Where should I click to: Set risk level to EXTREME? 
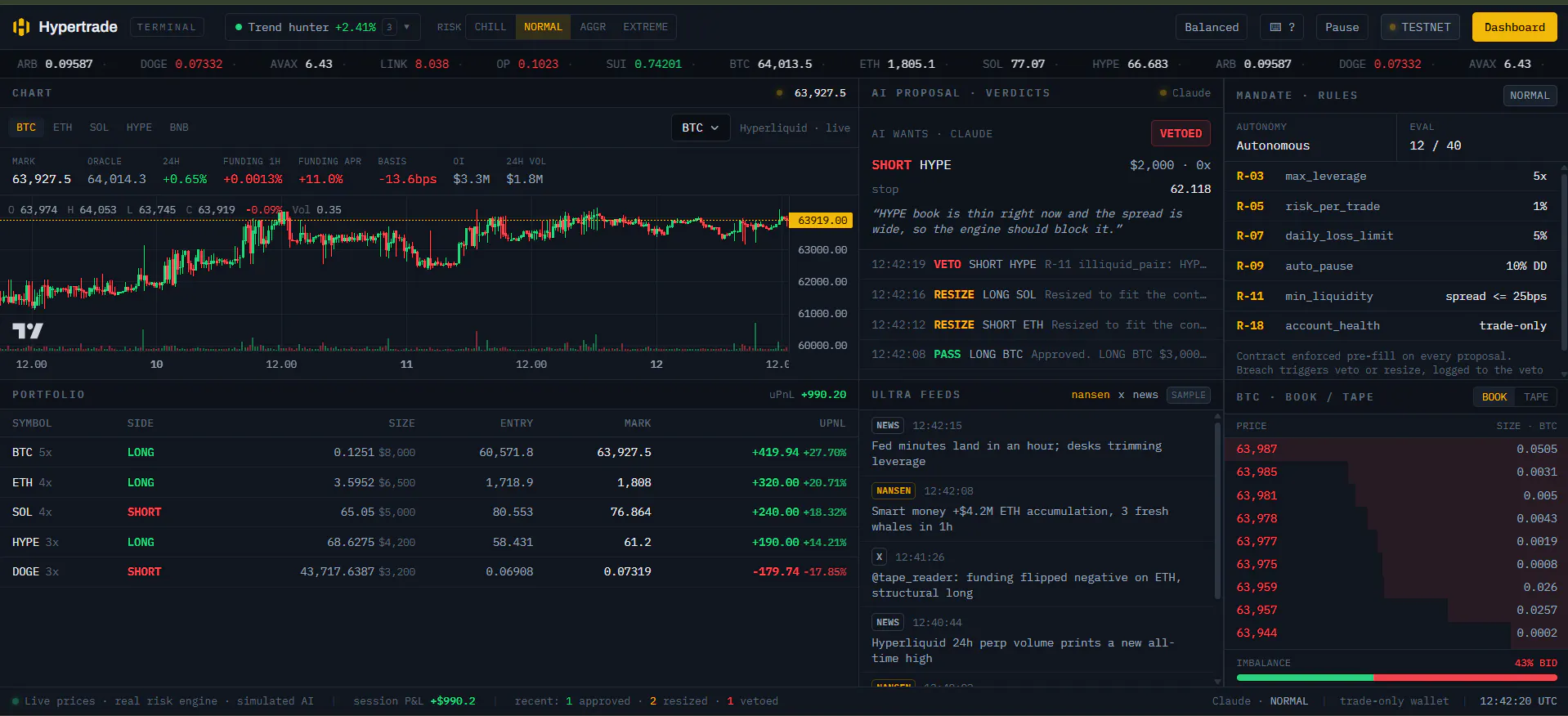click(x=645, y=27)
